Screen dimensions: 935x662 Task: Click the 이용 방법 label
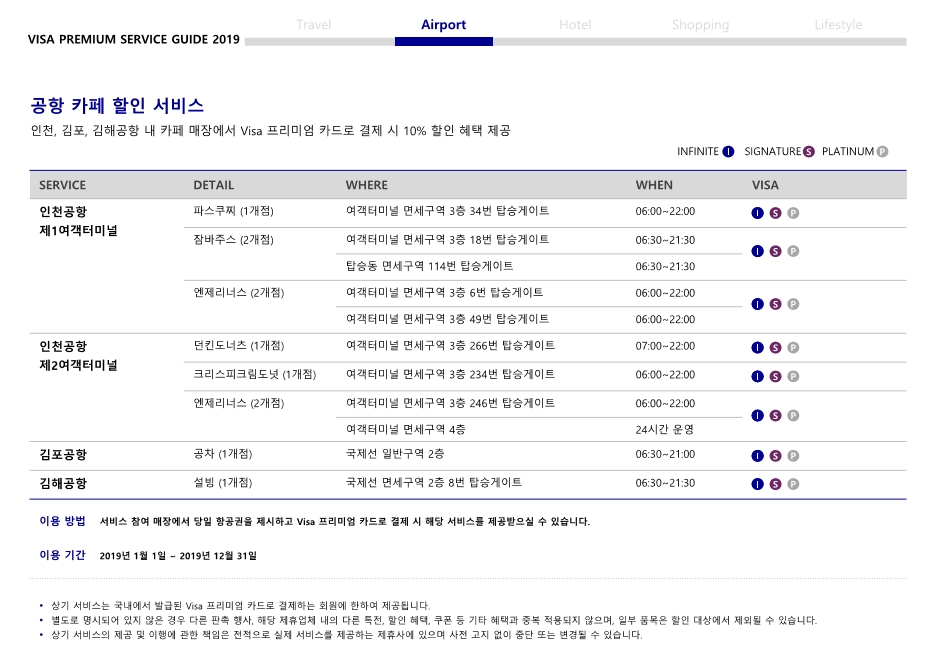(62, 521)
